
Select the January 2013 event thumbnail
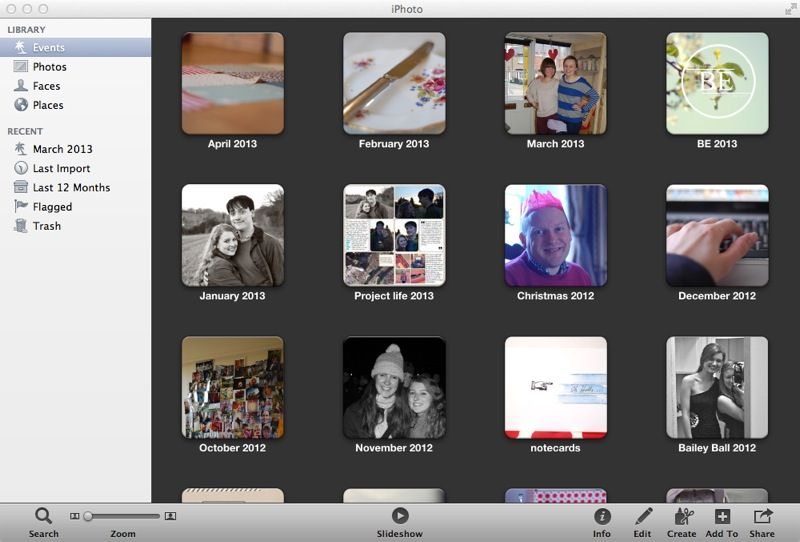coord(233,235)
